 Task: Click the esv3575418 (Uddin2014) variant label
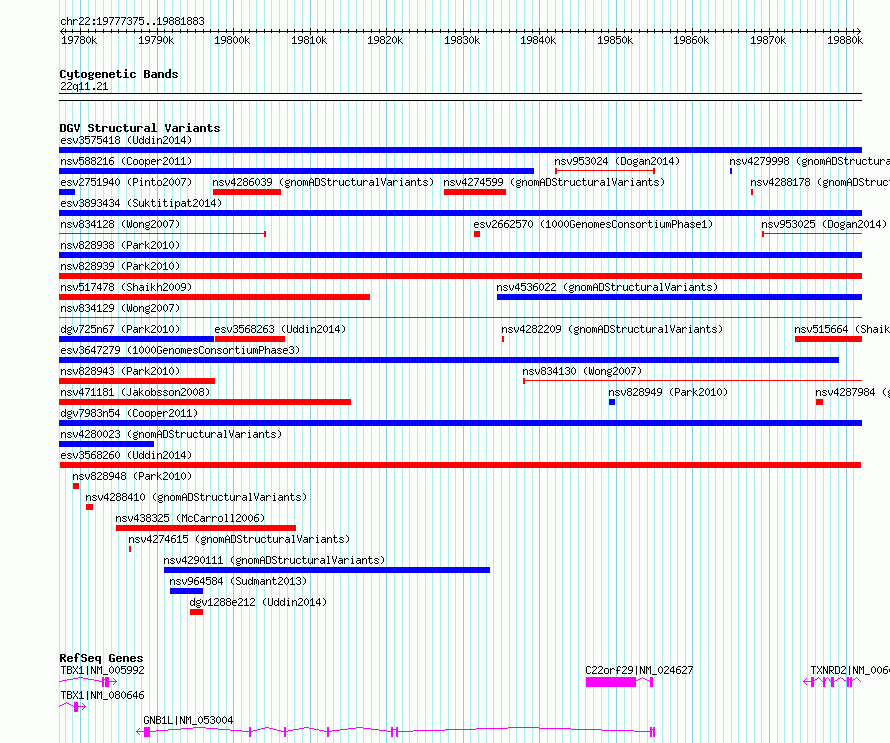click(126, 140)
